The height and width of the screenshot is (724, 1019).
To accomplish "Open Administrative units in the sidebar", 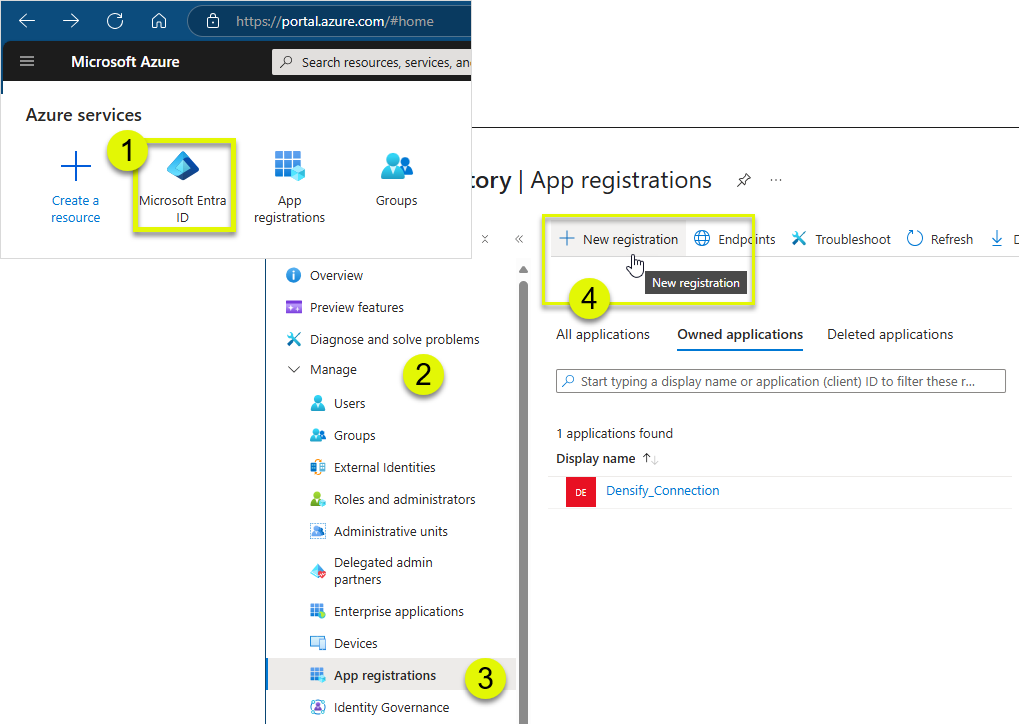I will point(391,531).
